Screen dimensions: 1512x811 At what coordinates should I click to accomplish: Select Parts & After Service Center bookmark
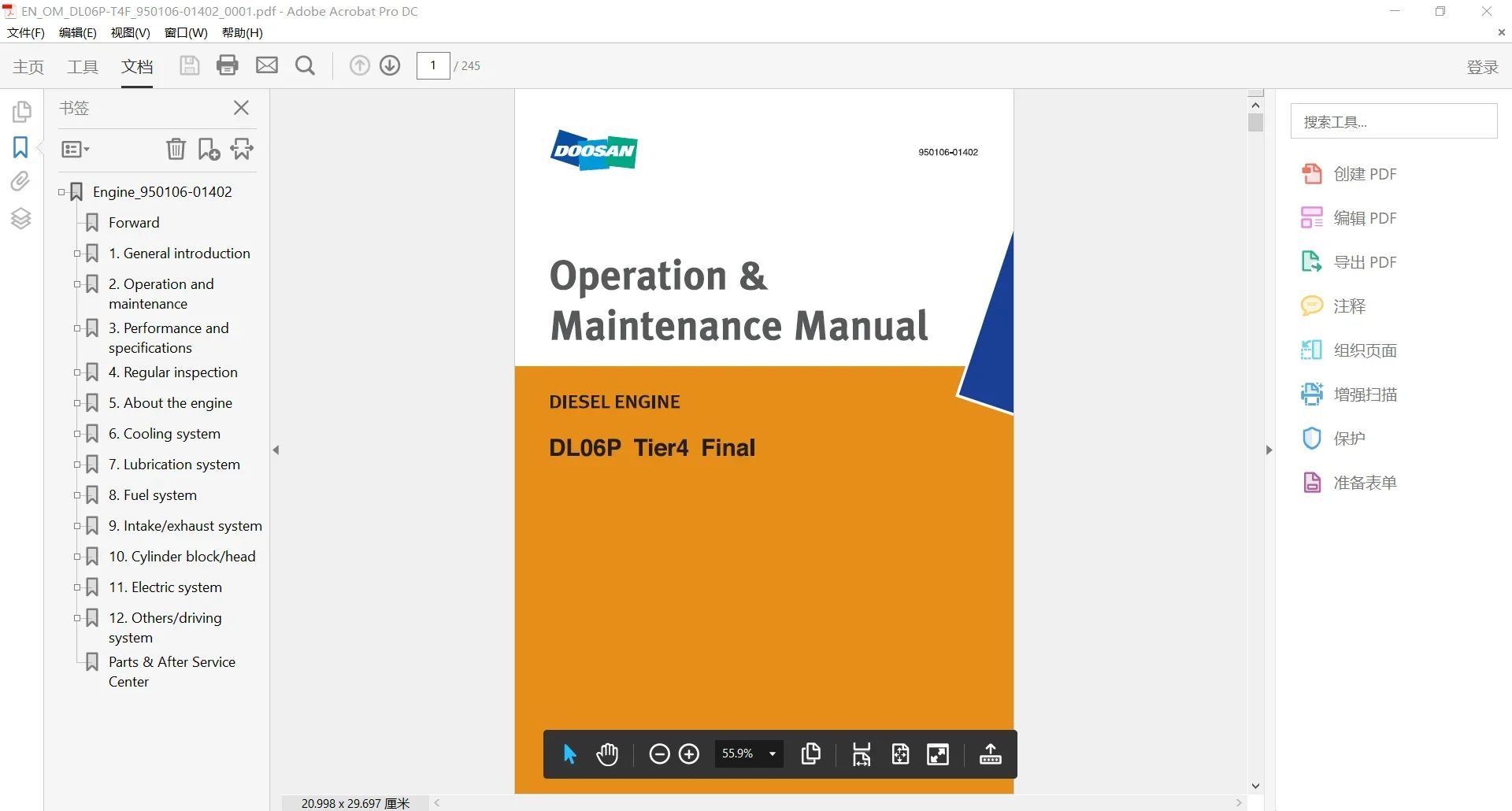click(x=172, y=672)
